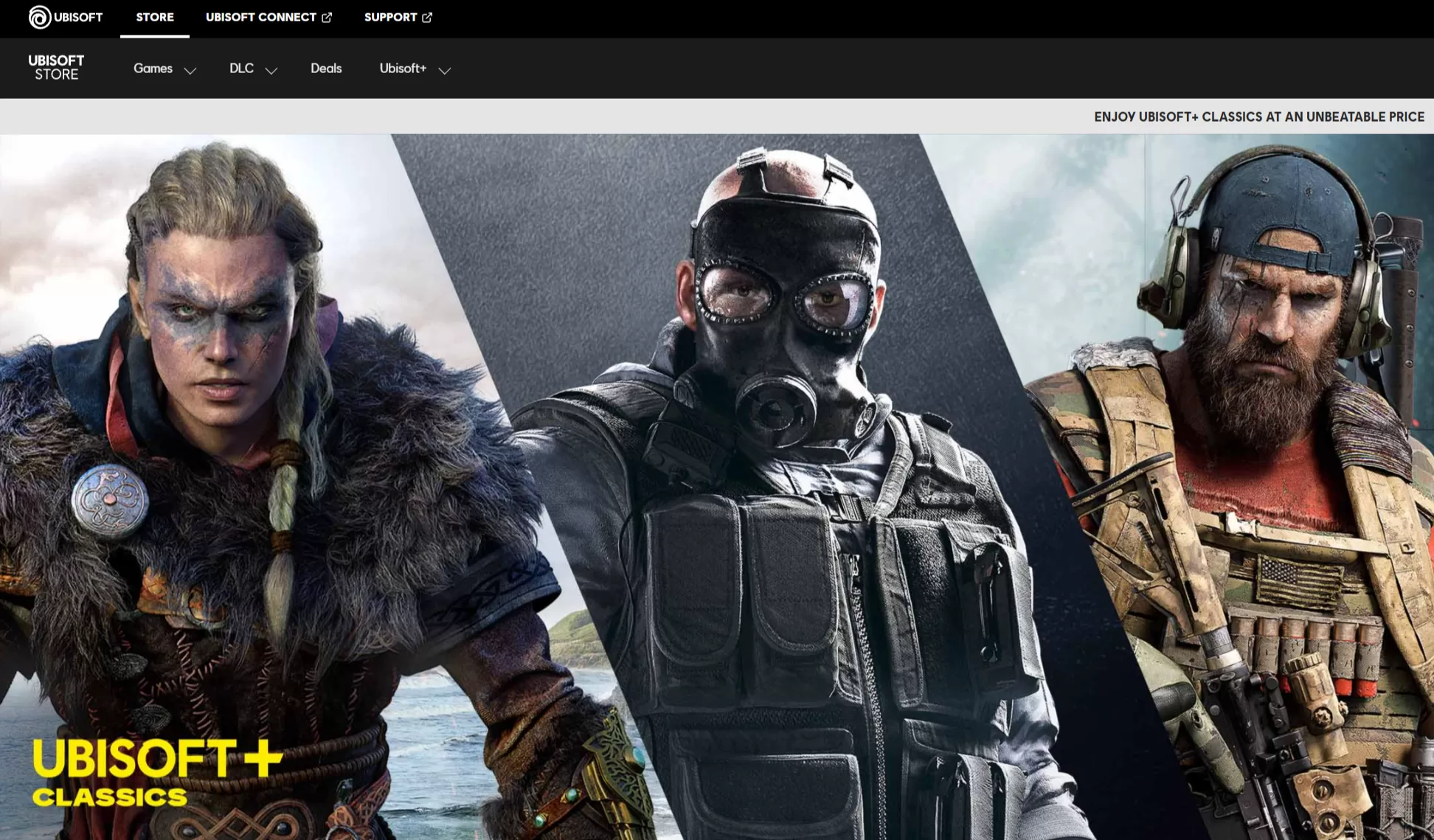Click the 'Enjoy Ubisoft+ Classics' banner text
The image size is (1434, 840).
pyautogui.click(x=1258, y=117)
